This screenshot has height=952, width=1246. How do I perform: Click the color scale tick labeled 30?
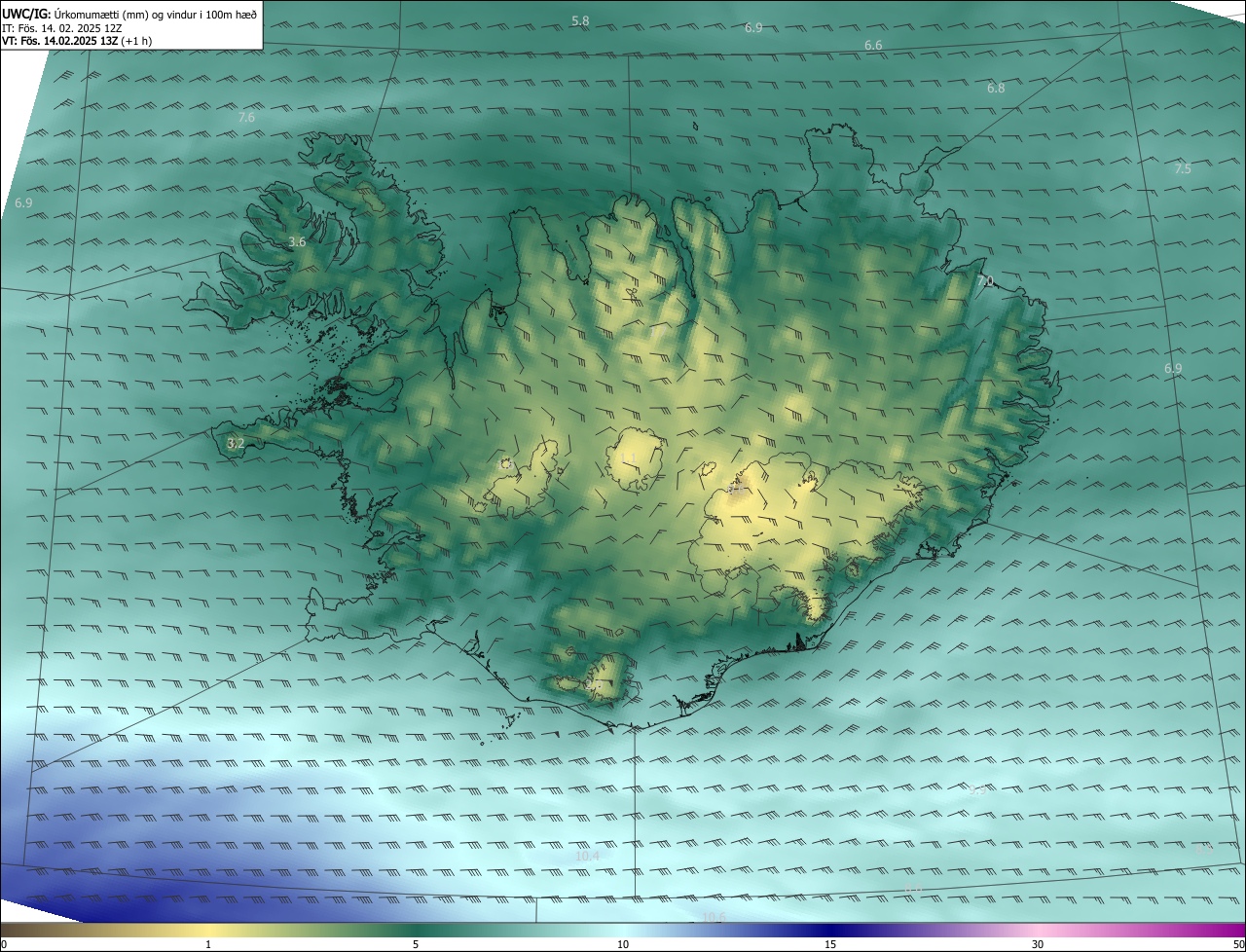click(1038, 944)
